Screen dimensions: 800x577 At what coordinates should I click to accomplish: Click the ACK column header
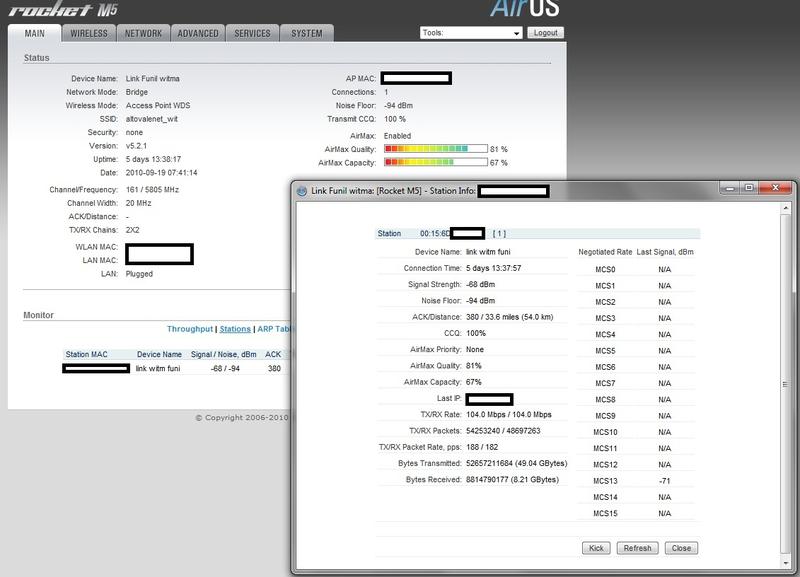[x=273, y=354]
